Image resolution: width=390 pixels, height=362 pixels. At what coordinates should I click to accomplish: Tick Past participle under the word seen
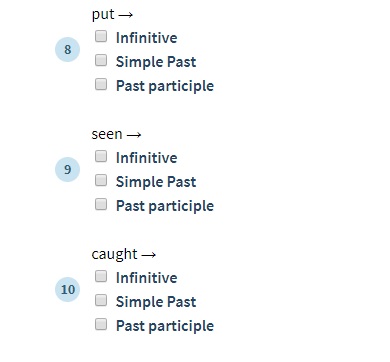tap(101, 204)
